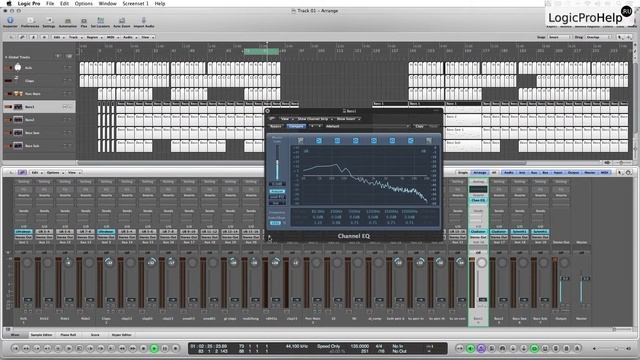Image resolution: width=640 pixels, height=360 pixels.
Task: Toggle Automation view in the toolbar
Action: [x=68, y=22]
